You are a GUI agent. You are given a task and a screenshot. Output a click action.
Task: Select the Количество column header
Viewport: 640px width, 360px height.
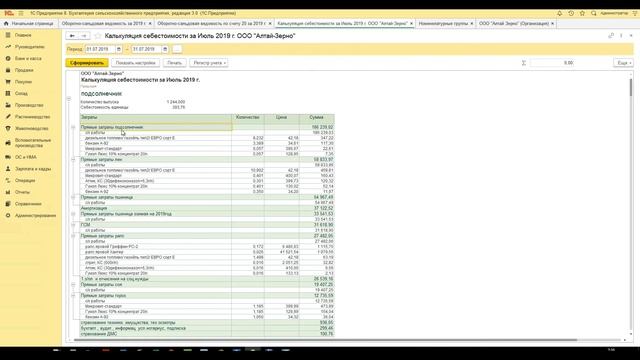tap(248, 118)
